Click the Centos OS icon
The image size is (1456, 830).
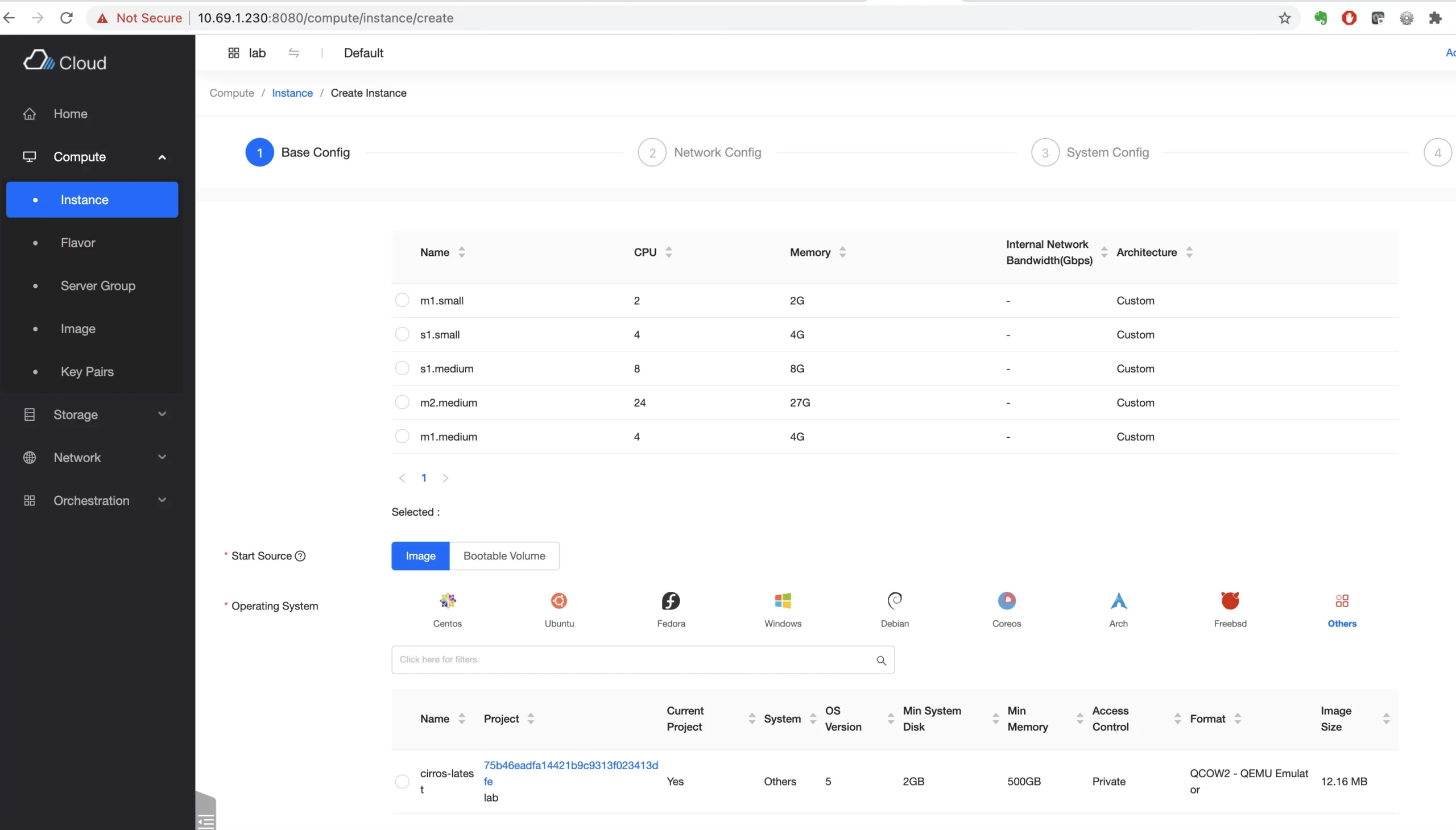pos(447,601)
